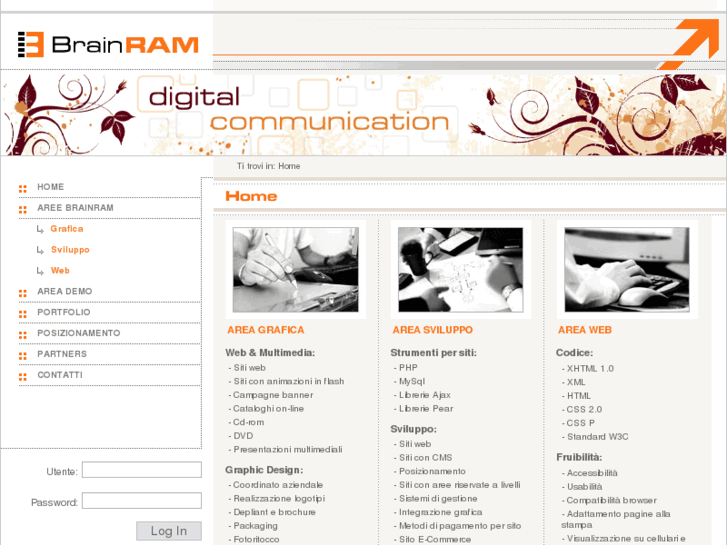Click the Log In button
The width and height of the screenshot is (727, 545).
pos(169,531)
